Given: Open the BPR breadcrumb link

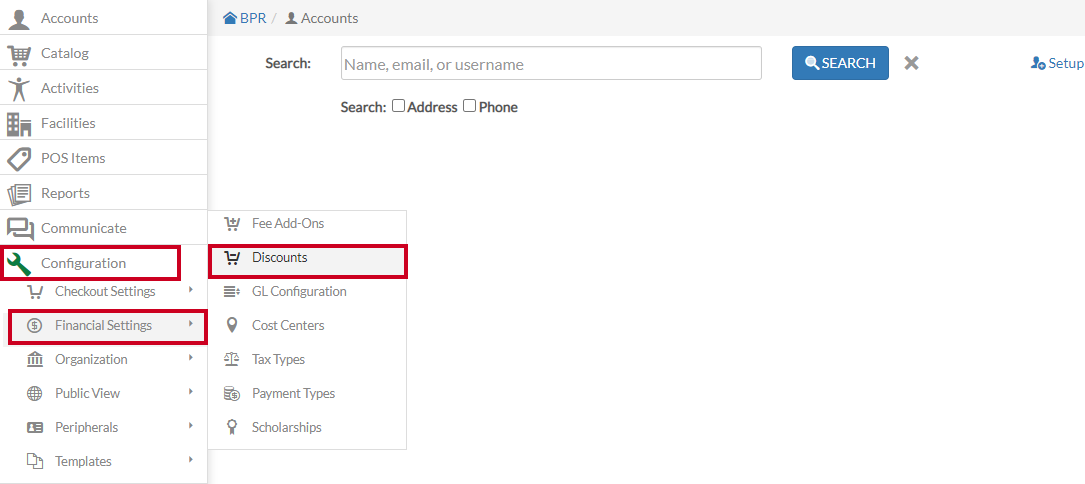Looking at the screenshot, I should coord(253,18).
